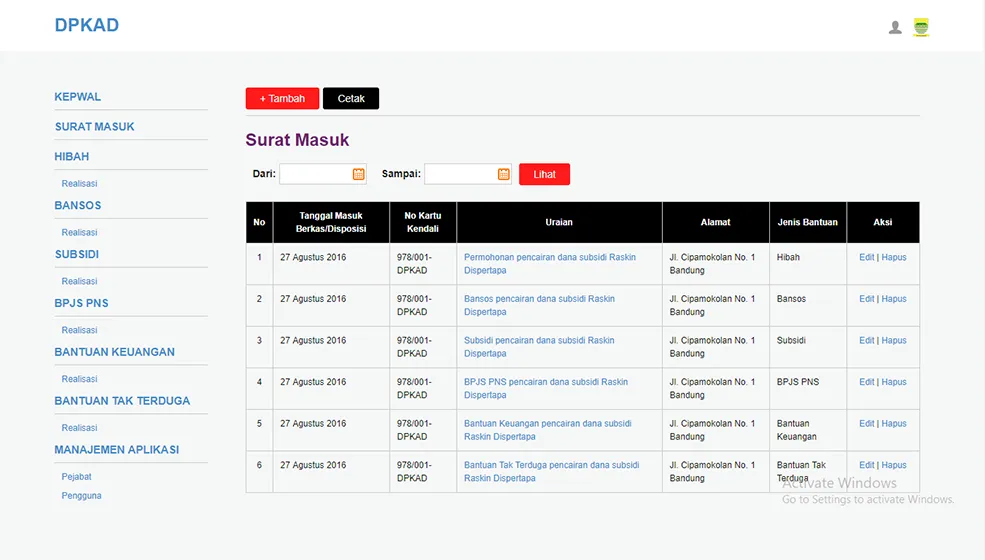Open Realisasi under BANTUAN KEUANGAN
This screenshot has width=985, height=560.
79,379
